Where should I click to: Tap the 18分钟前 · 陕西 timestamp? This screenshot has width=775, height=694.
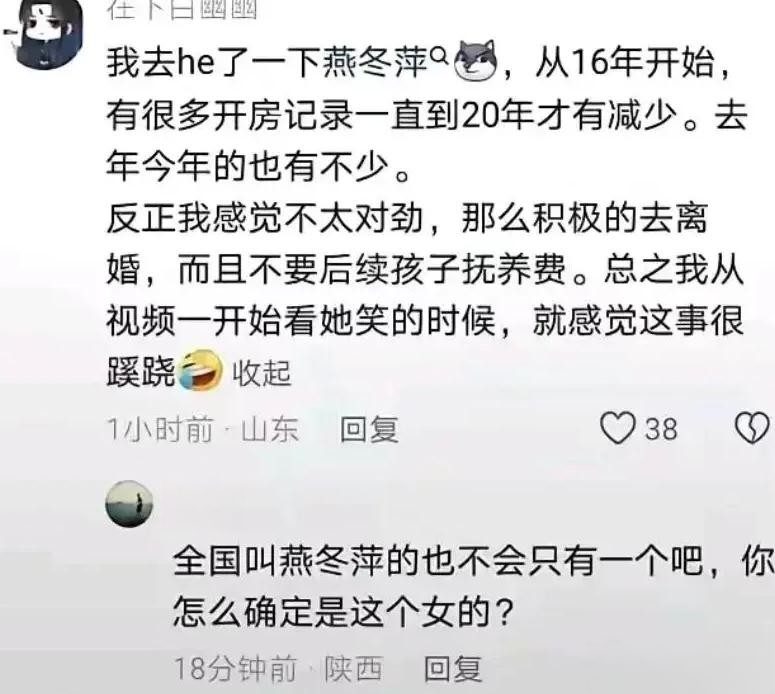(279, 669)
